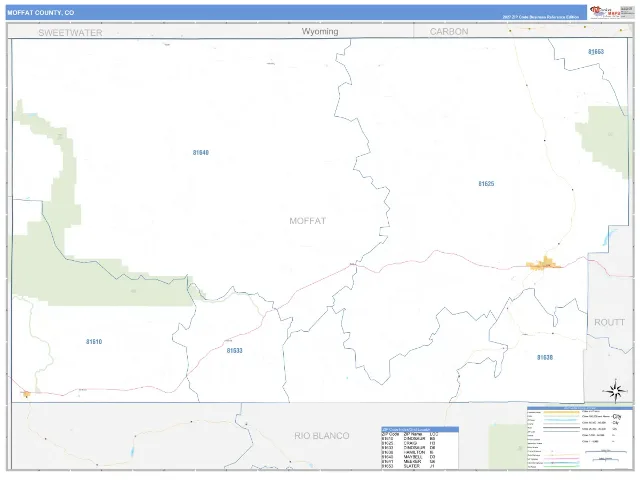Click the Wyoming state label
The width and height of the screenshot is (640, 480).
tap(320, 31)
